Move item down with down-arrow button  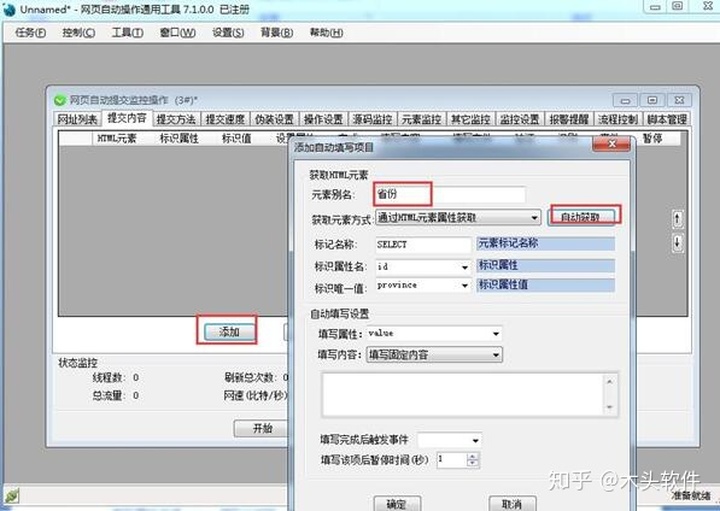(677, 242)
